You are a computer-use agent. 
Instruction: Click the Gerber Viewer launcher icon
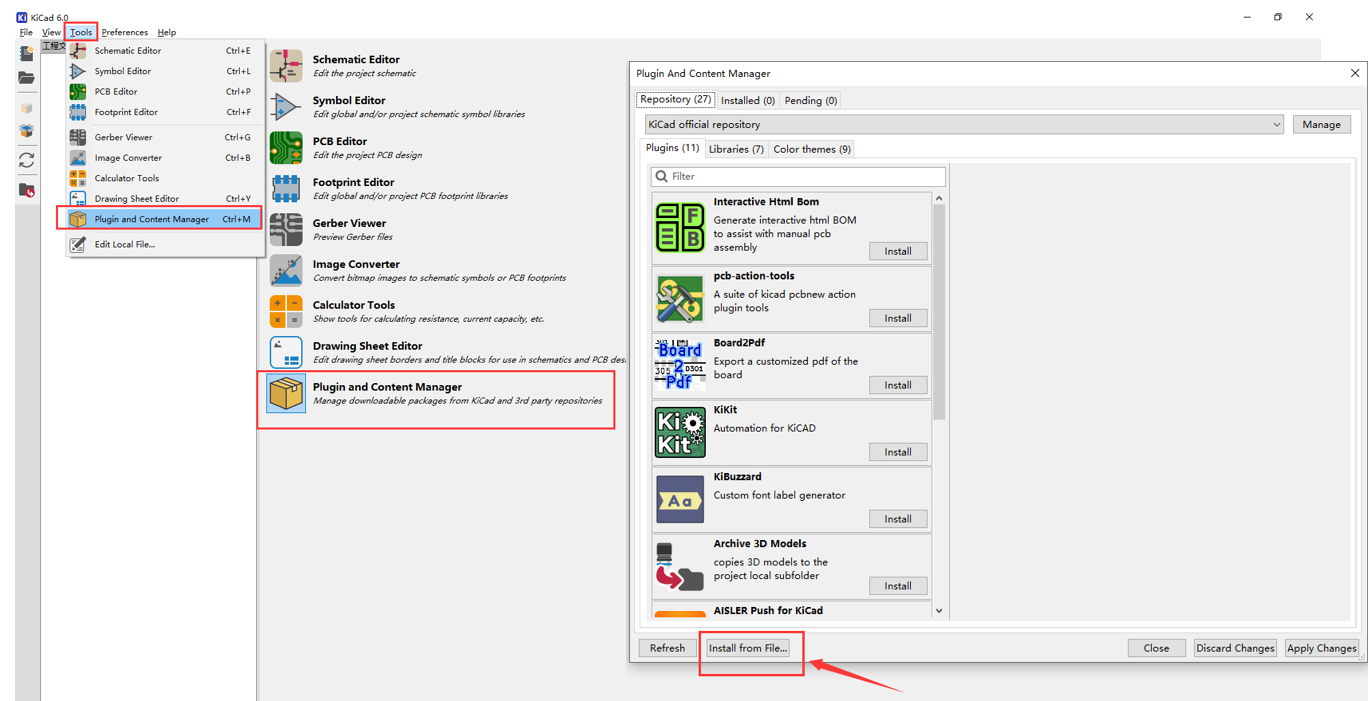286,230
